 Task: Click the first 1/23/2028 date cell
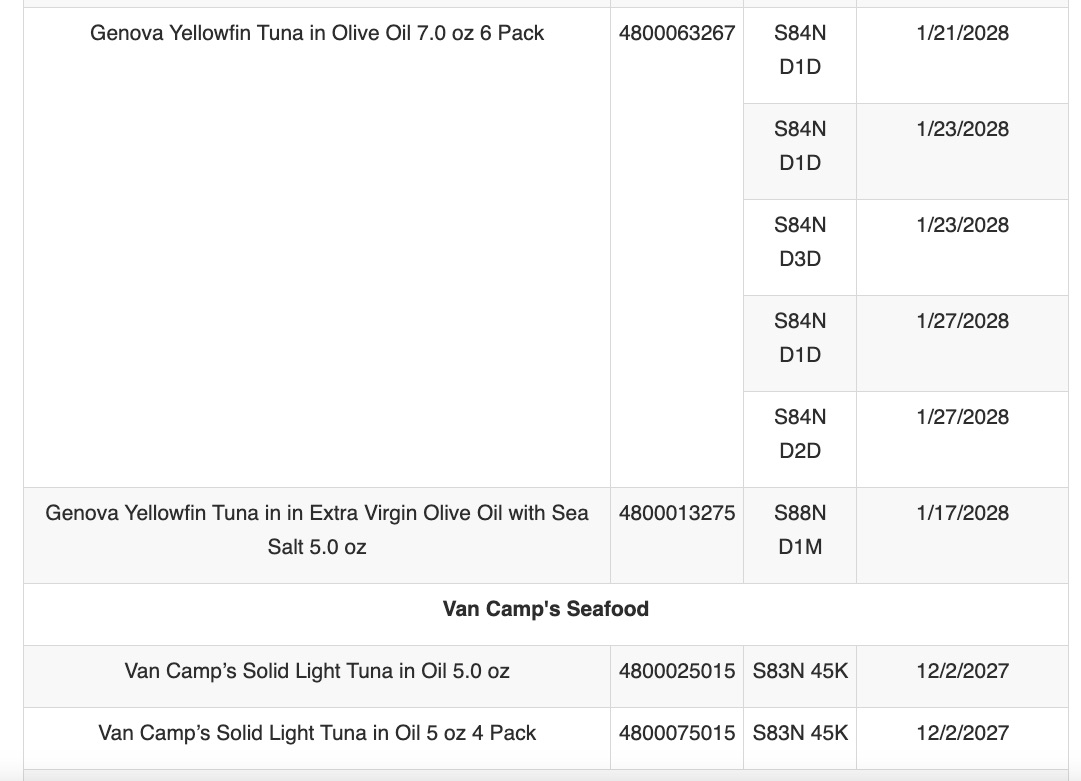[x=962, y=129]
